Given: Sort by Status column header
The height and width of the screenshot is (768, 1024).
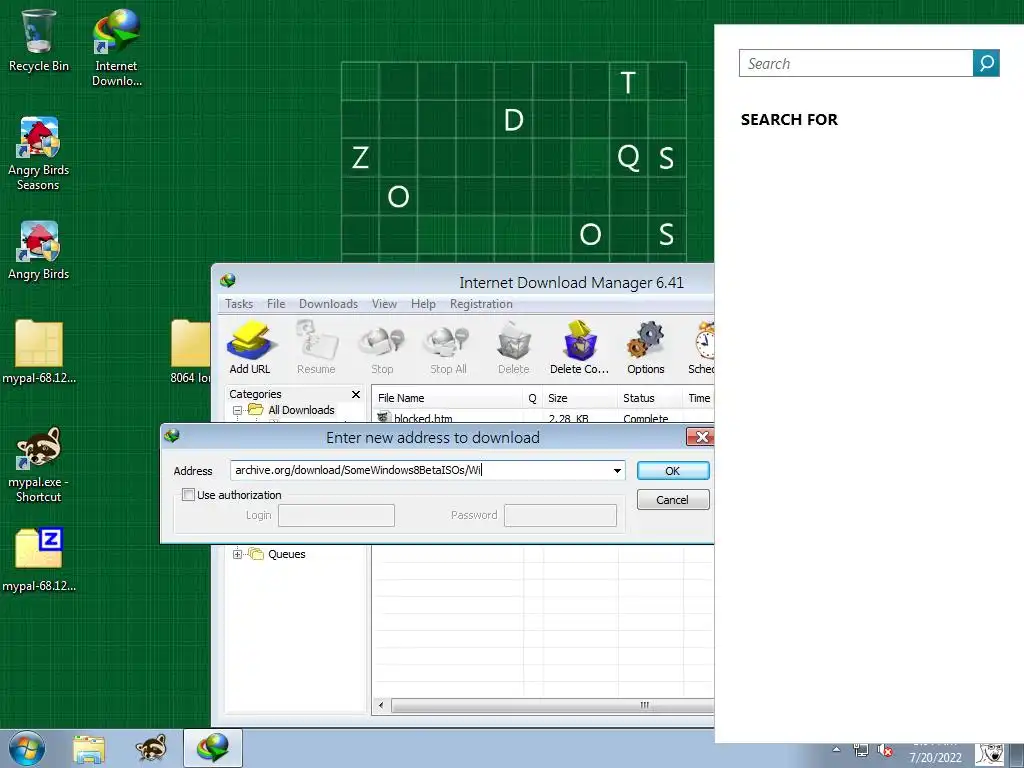Looking at the screenshot, I should point(650,398).
